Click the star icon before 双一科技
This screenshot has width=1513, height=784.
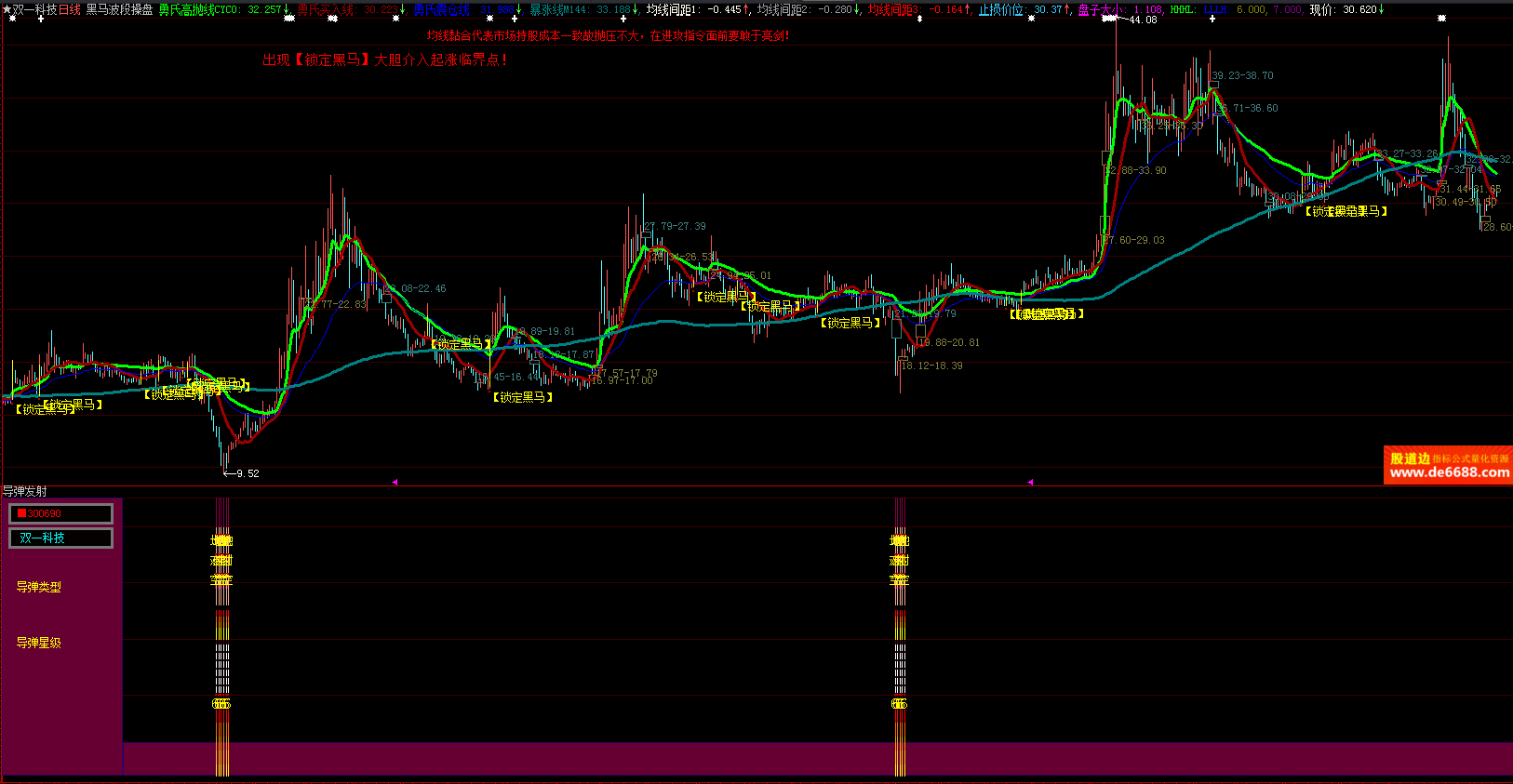[7, 9]
